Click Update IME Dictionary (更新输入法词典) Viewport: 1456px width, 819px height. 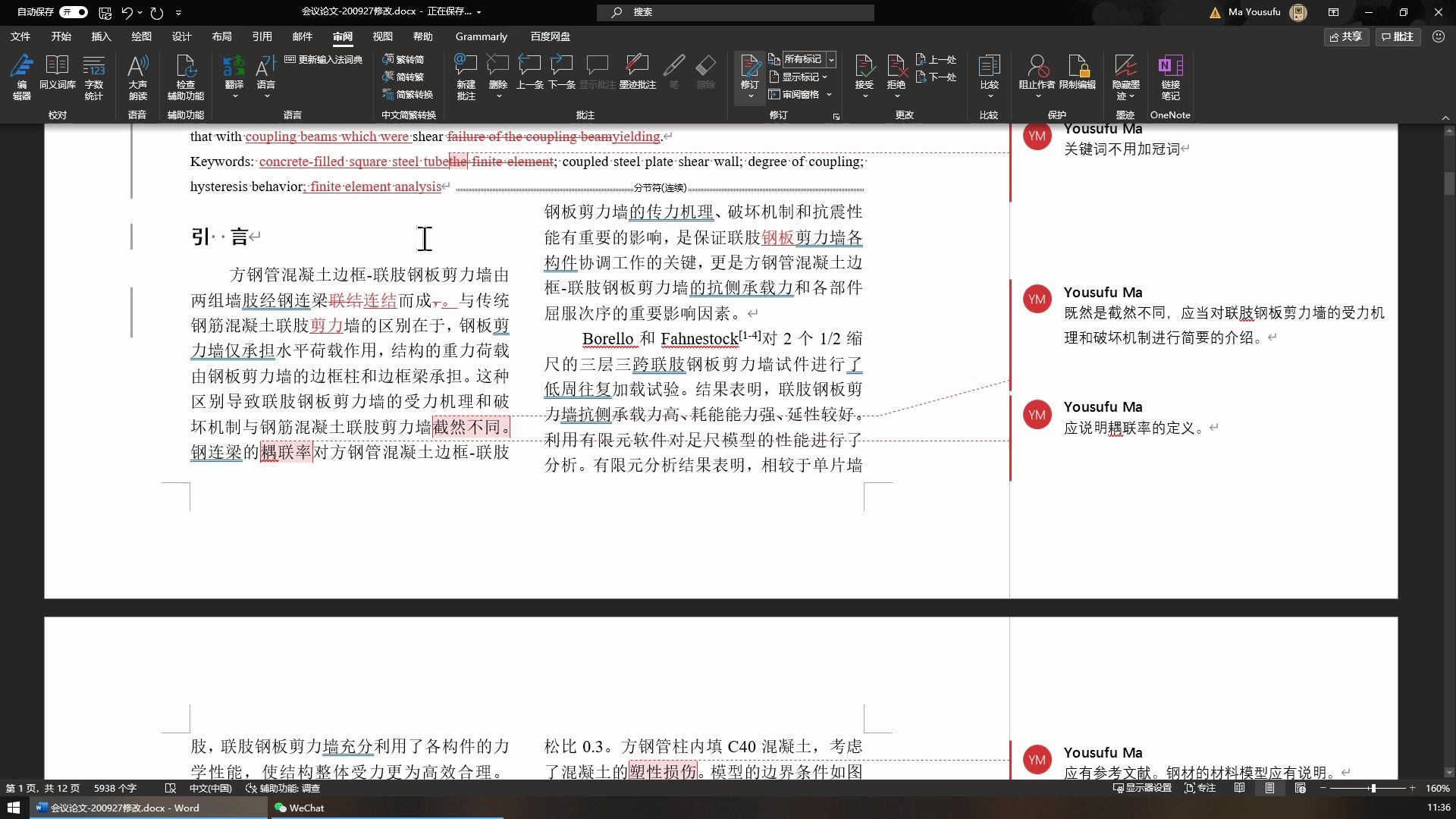coord(324,59)
